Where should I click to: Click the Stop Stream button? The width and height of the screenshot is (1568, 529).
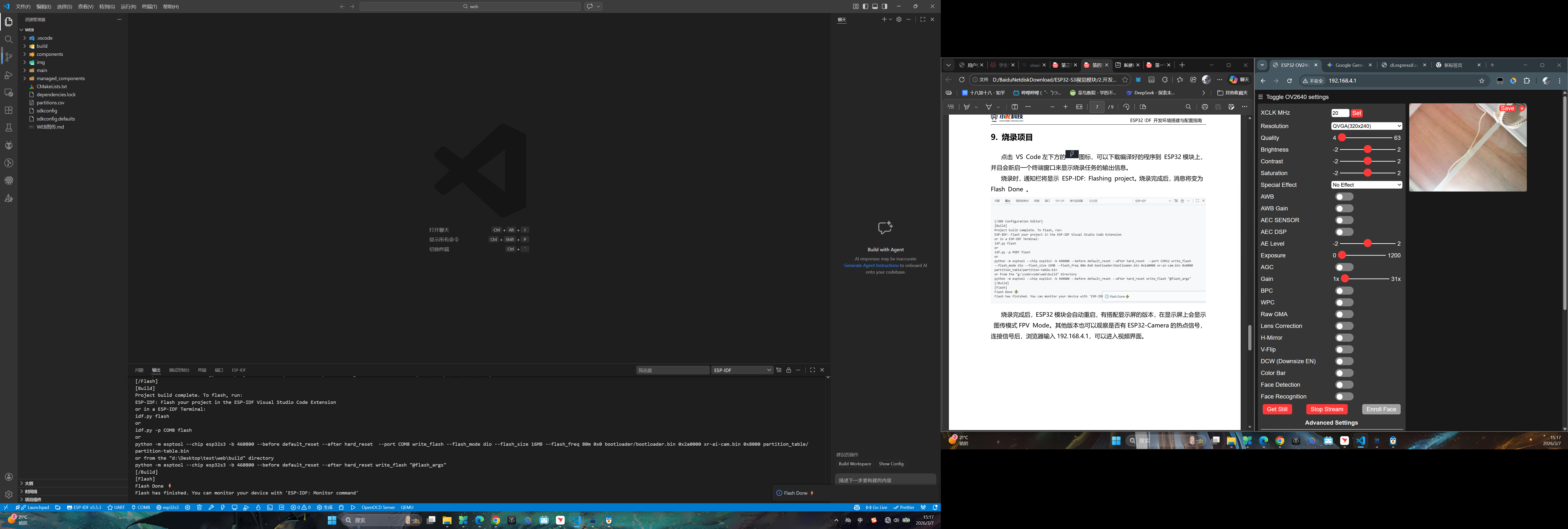pos(1326,409)
